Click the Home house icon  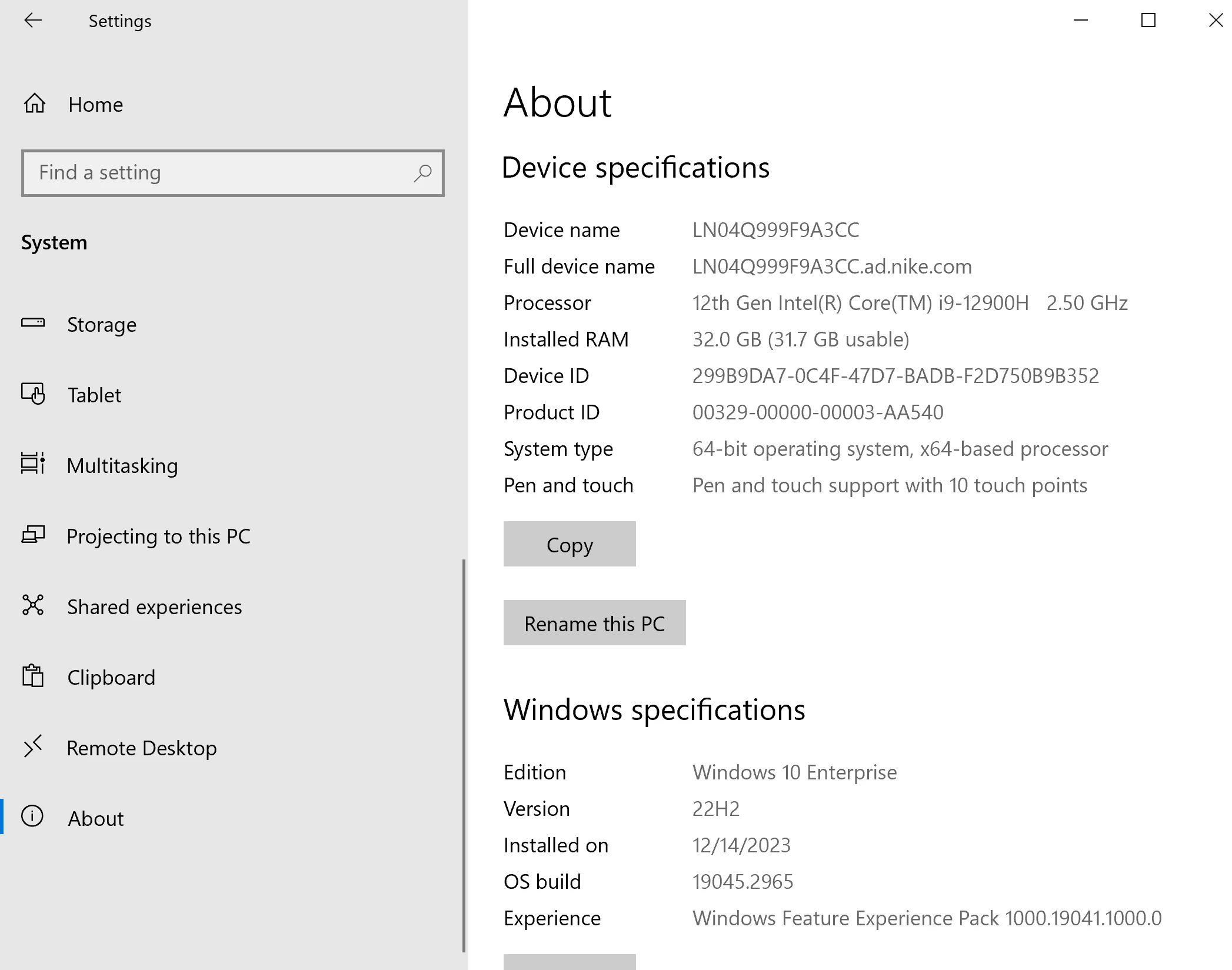(35, 104)
